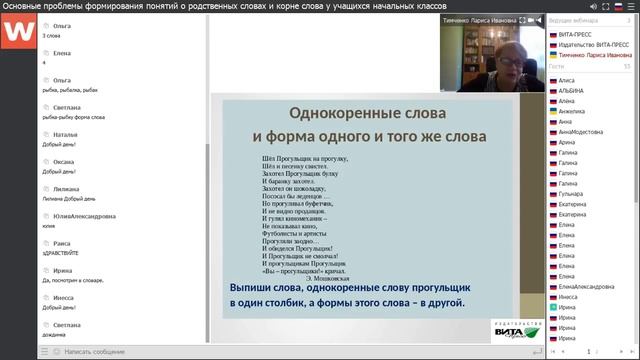Image resolution: width=640 pixels, height=360 pixels.
Task: Click guest АннаМодестовна in guest list
Action: tap(580, 132)
